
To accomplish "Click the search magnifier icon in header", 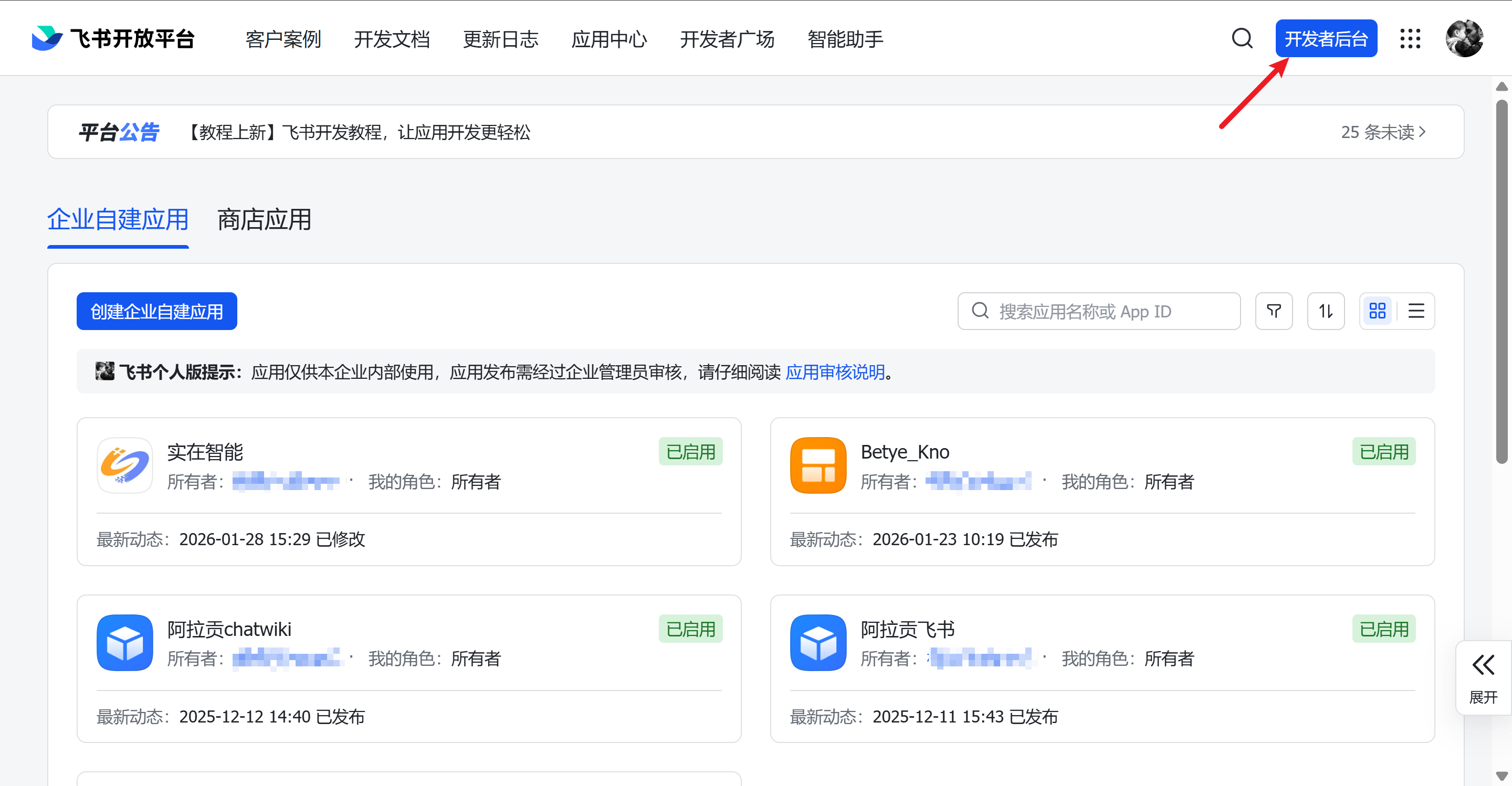I will tap(1242, 39).
